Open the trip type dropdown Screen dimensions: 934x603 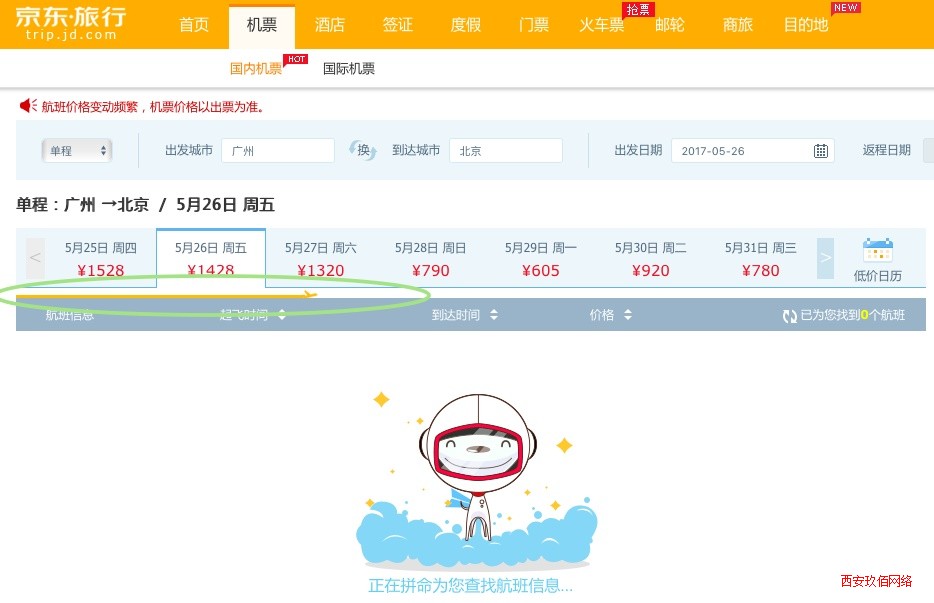[77, 150]
